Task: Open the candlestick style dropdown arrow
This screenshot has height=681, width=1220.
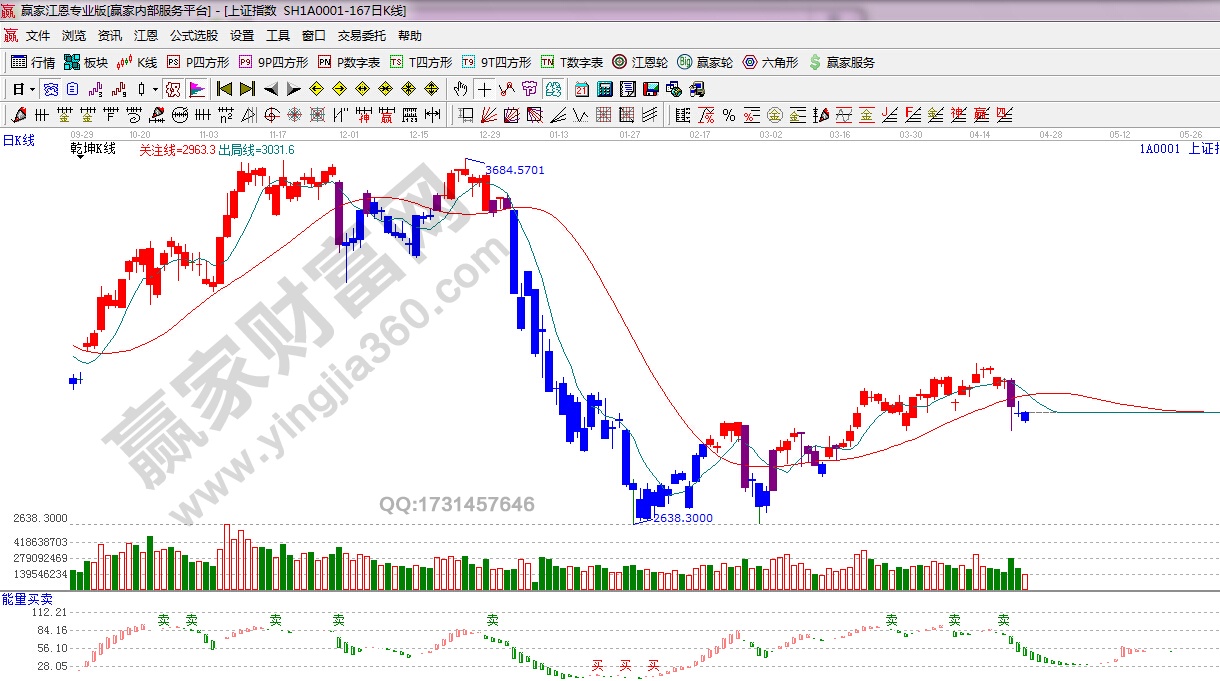Action: click(x=155, y=89)
